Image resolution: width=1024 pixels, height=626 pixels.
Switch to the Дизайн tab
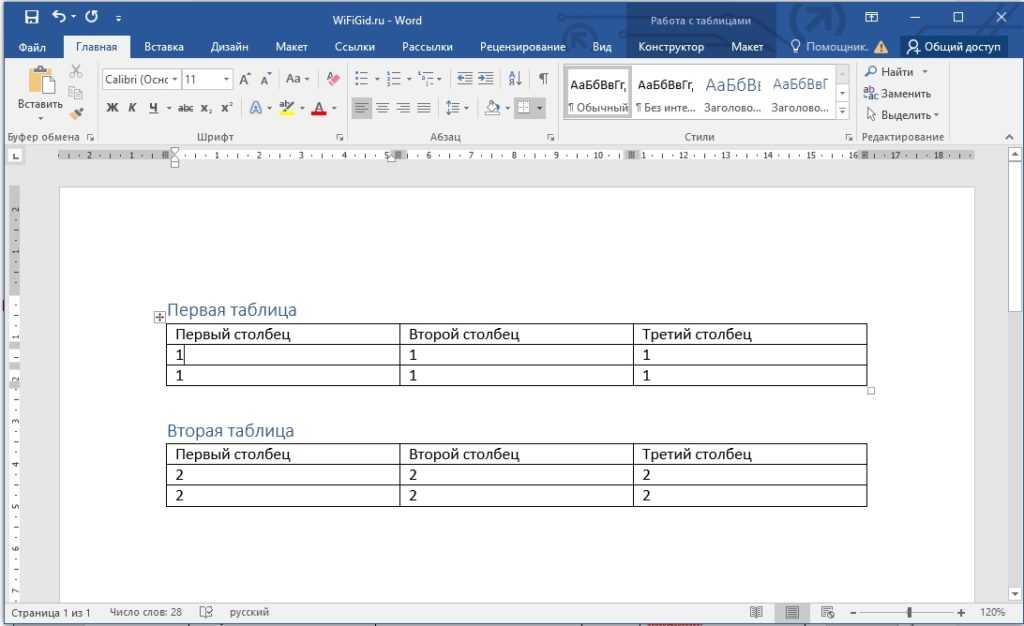pyautogui.click(x=229, y=47)
